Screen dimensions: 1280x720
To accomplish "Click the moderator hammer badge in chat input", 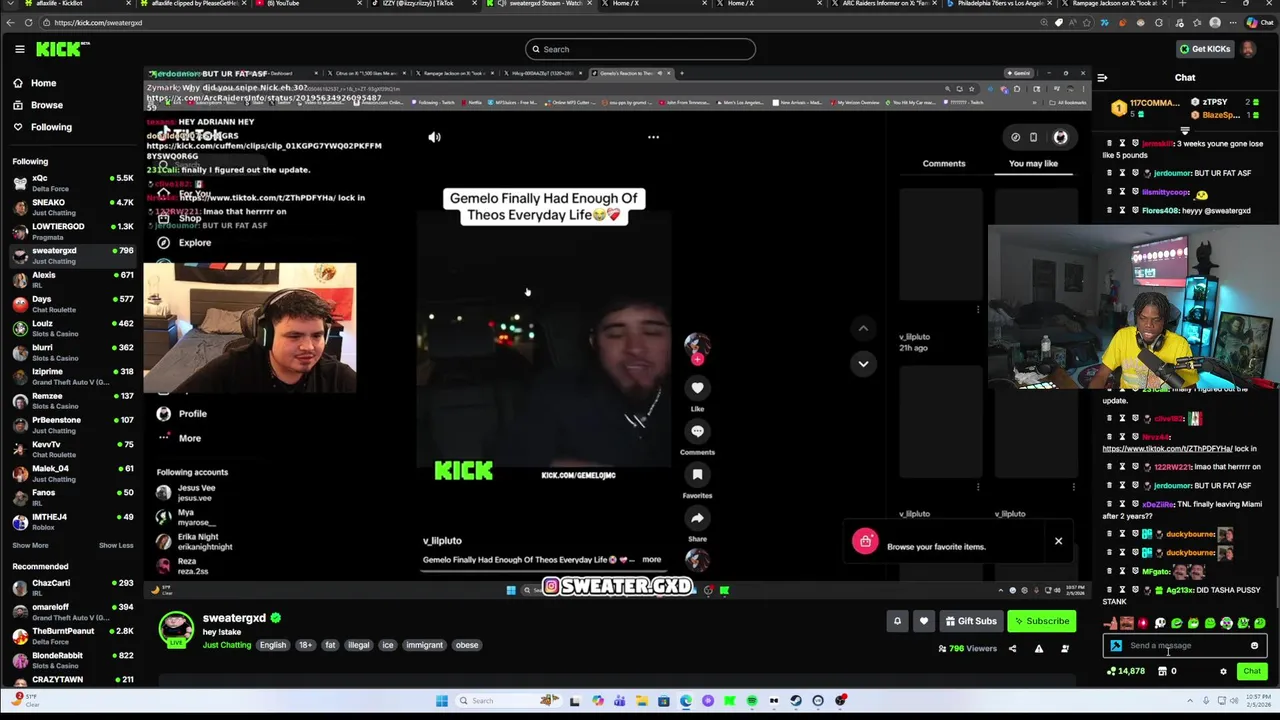I will tap(1116, 646).
